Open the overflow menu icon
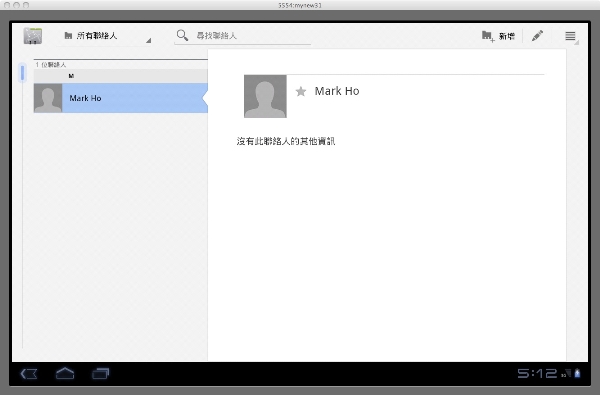 pos(570,36)
